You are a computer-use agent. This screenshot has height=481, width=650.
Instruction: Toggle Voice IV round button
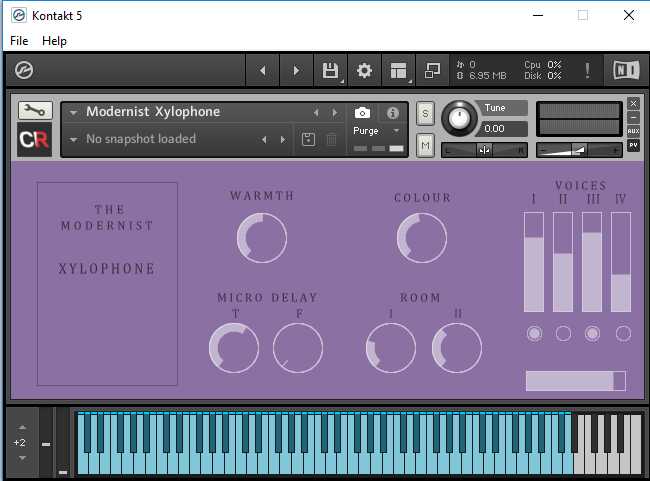coord(623,333)
